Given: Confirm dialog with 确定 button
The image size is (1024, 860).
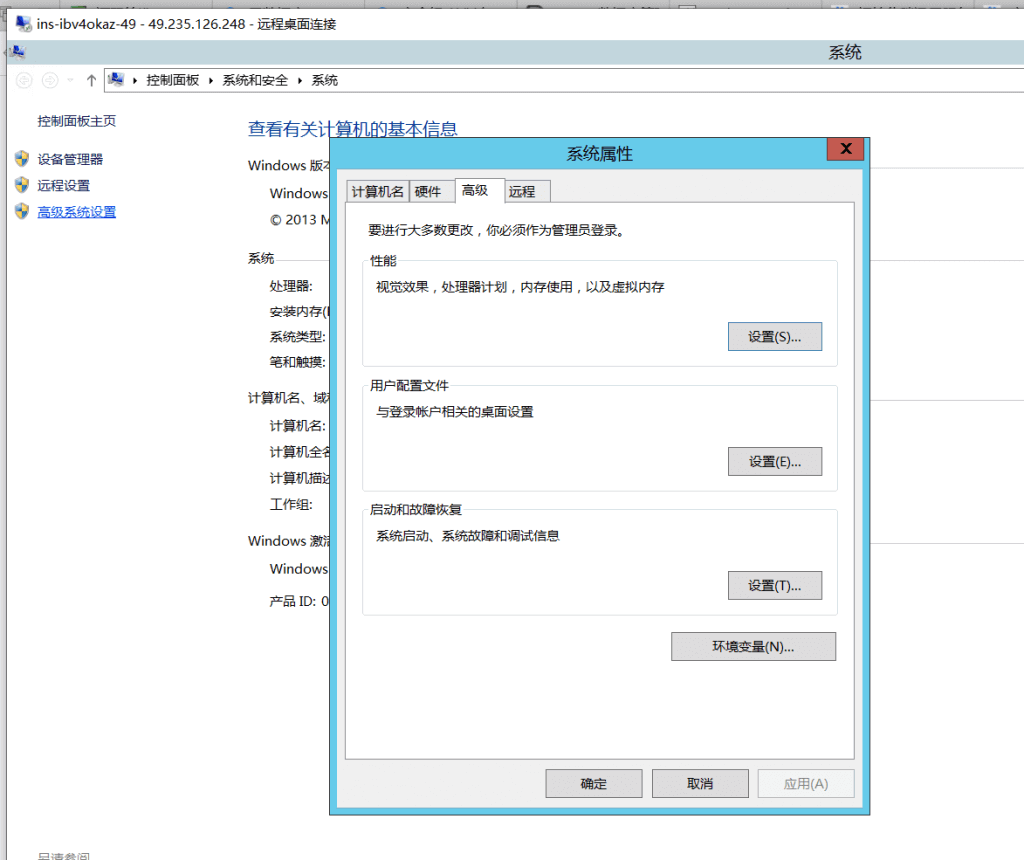Looking at the screenshot, I should tap(594, 784).
